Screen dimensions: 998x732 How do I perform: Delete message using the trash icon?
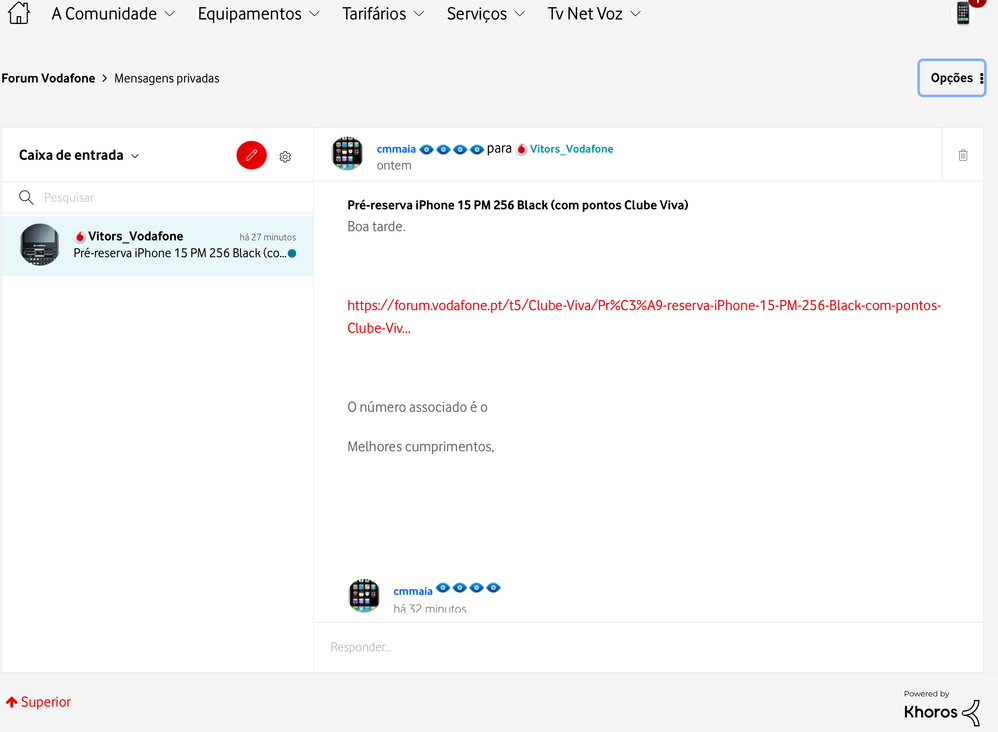point(962,155)
